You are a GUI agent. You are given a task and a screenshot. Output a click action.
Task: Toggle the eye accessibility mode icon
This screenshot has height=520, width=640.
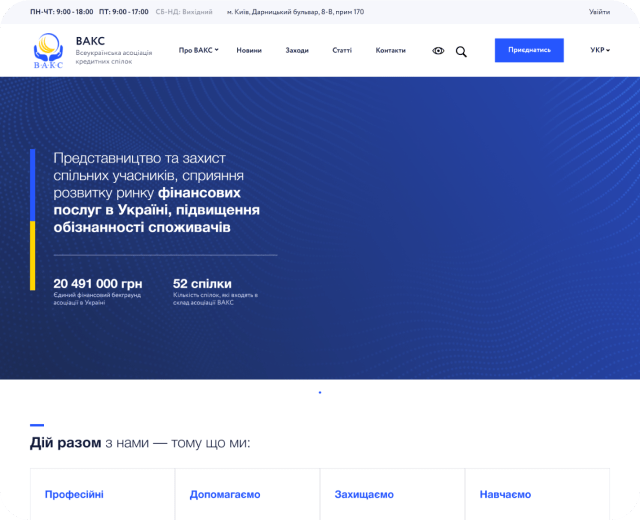tap(438, 51)
